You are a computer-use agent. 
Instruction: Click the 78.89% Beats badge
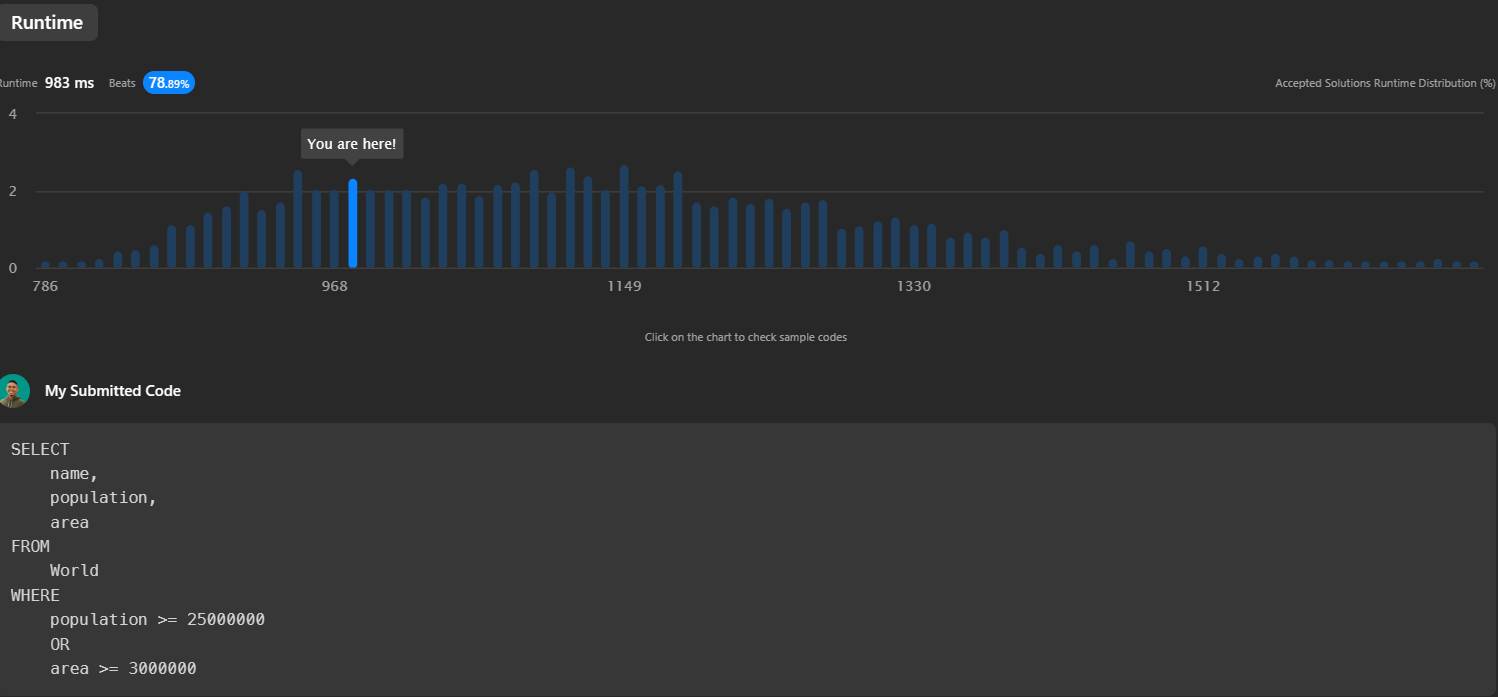point(169,83)
